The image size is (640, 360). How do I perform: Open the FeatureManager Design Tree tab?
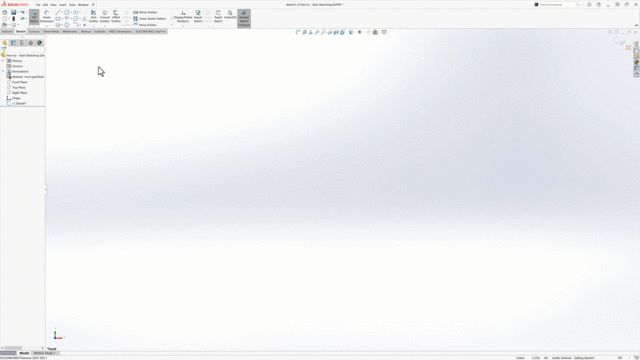[5, 43]
